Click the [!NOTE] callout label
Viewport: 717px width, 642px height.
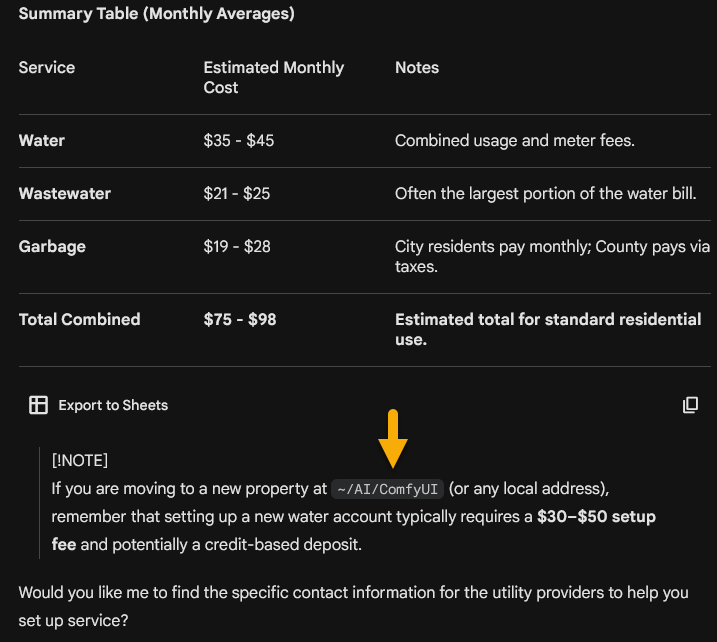pyautogui.click(x=80, y=460)
